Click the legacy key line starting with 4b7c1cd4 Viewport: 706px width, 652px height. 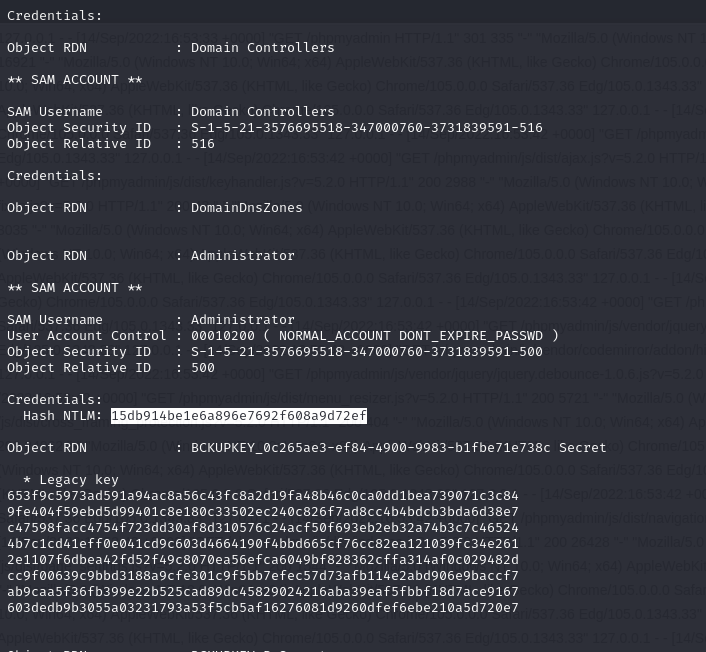[x=262, y=544]
